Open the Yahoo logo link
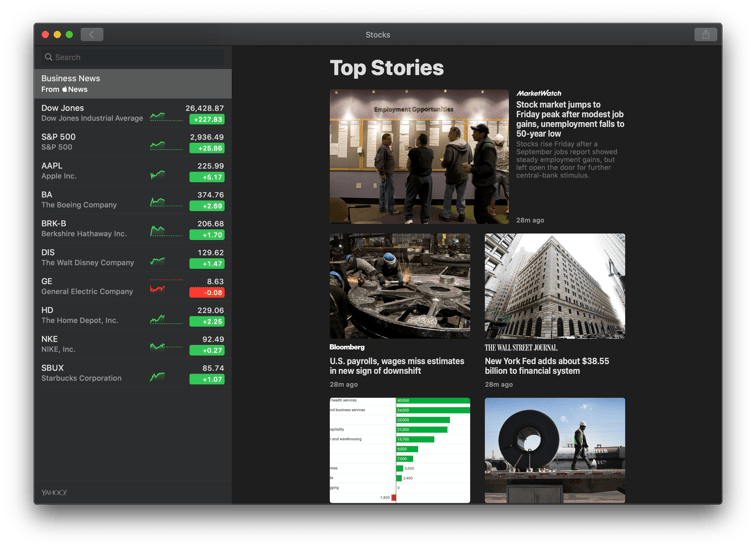Screen dimensions: 756x549 coord(54,493)
